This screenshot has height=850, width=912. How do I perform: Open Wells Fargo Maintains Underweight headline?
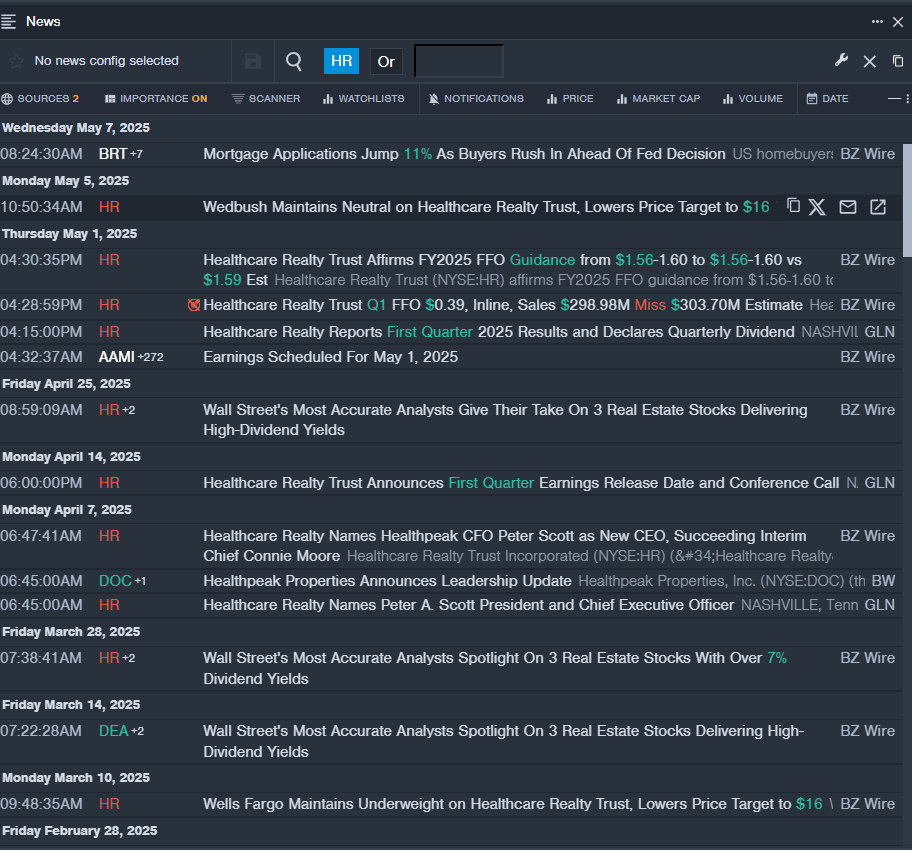(512, 804)
